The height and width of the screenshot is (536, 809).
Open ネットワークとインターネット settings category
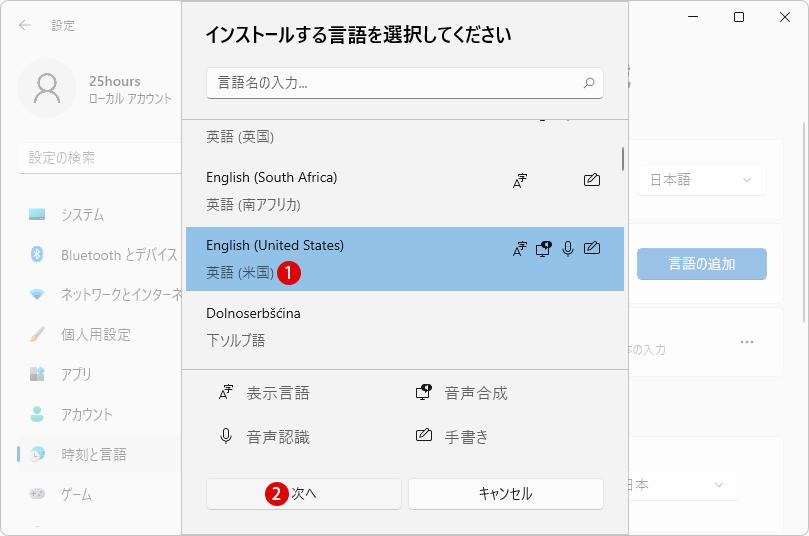(x=100, y=294)
